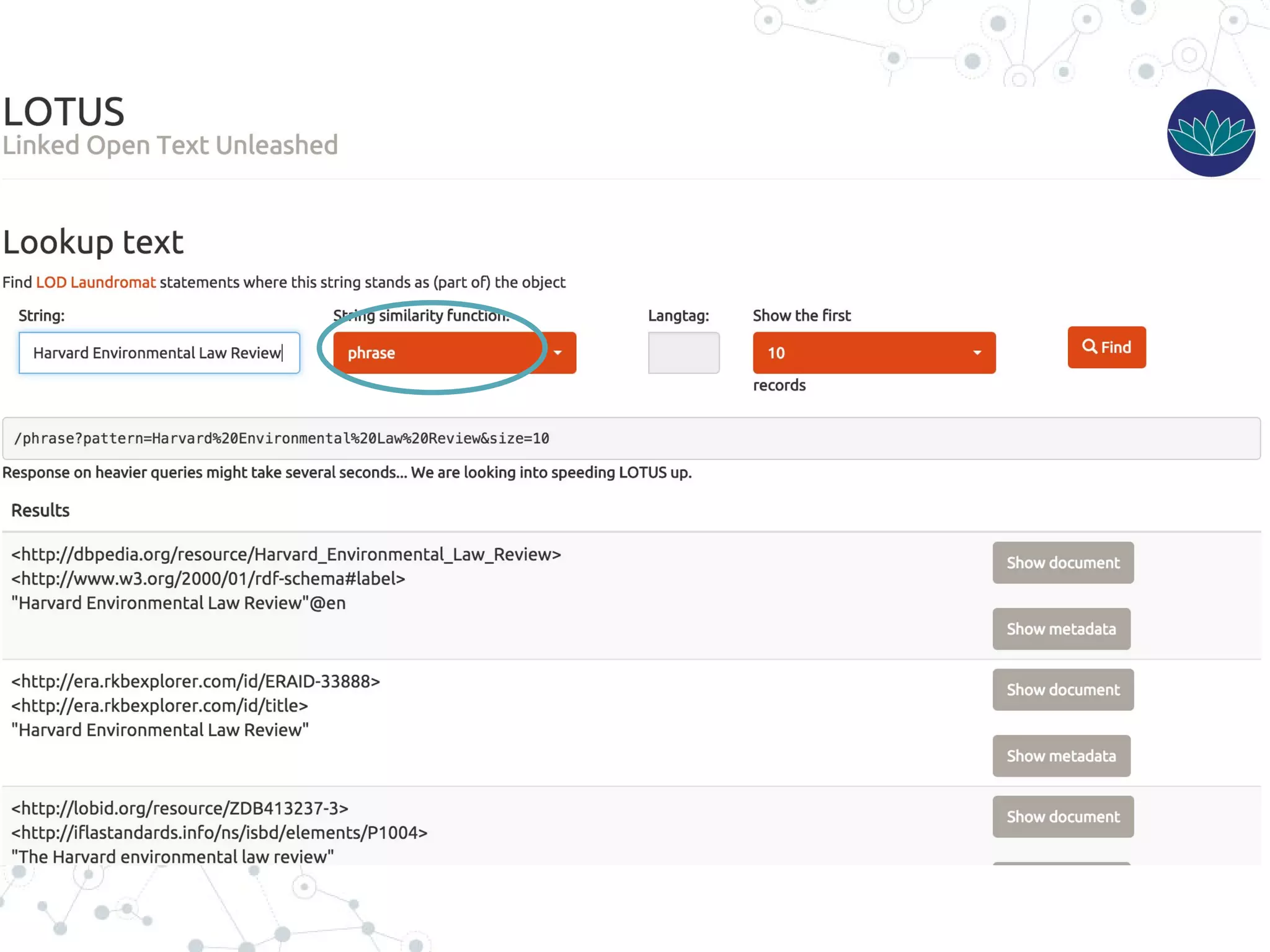Show metadata for the ERAID-33888 result
1270x952 pixels.
[1061, 756]
